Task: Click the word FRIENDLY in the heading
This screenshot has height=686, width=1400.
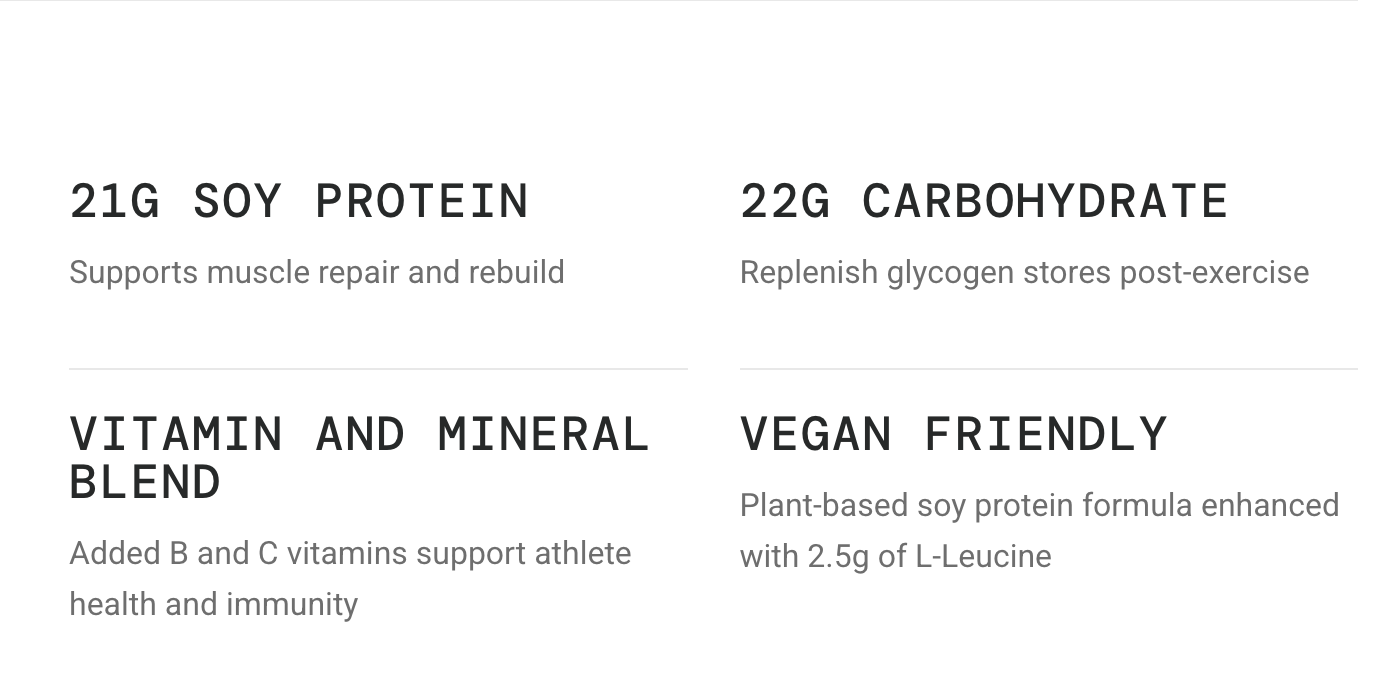Action: (1046, 434)
